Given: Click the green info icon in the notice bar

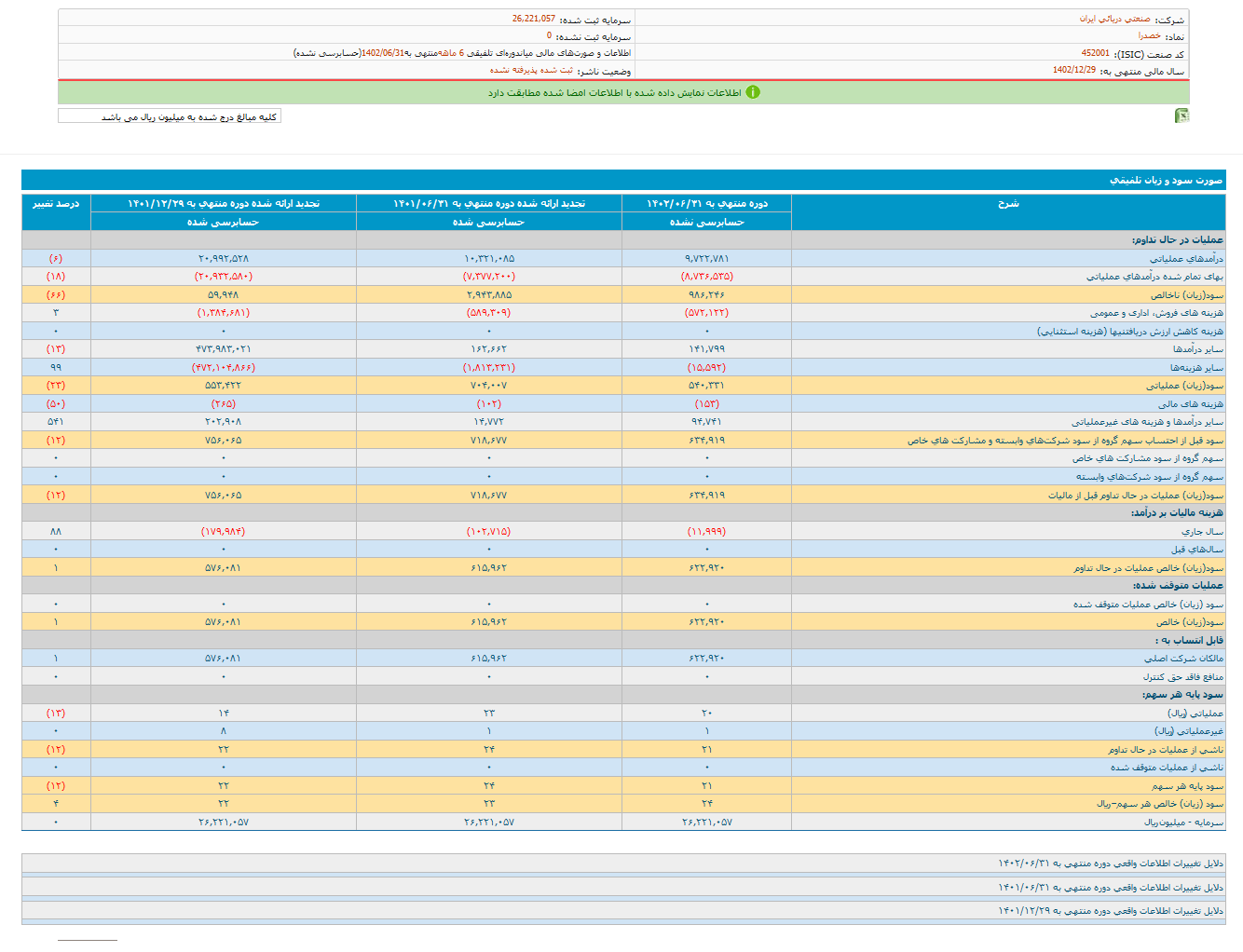Looking at the screenshot, I should pyautogui.click(x=753, y=92).
